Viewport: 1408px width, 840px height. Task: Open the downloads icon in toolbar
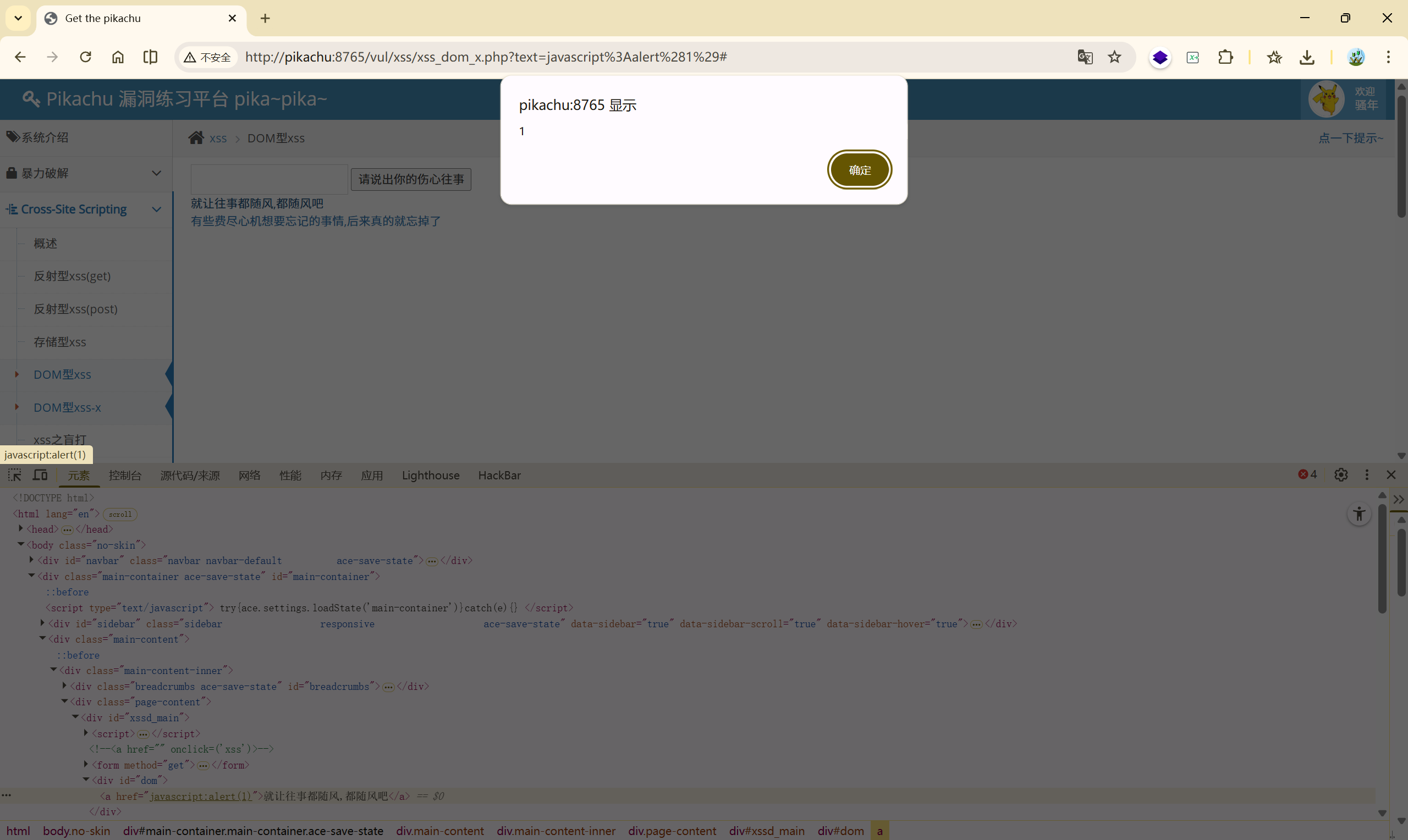point(1307,57)
